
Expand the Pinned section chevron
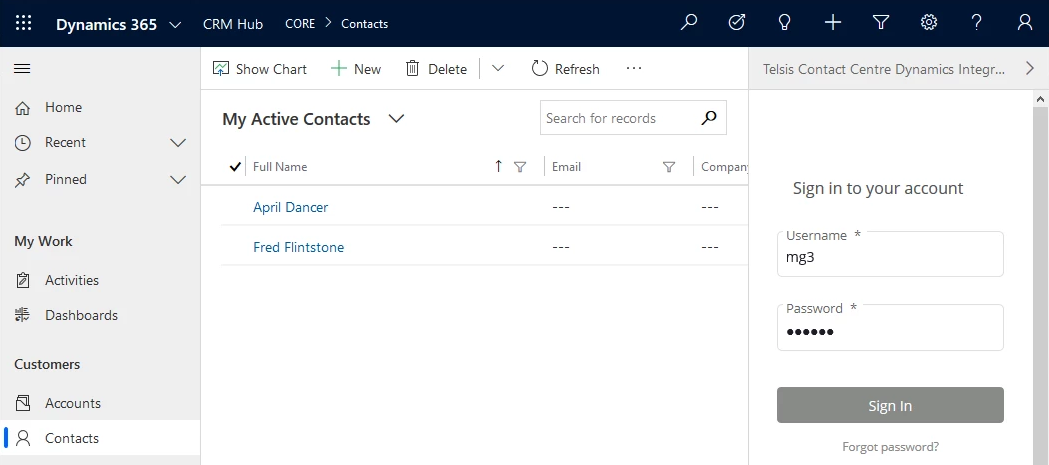[178, 179]
